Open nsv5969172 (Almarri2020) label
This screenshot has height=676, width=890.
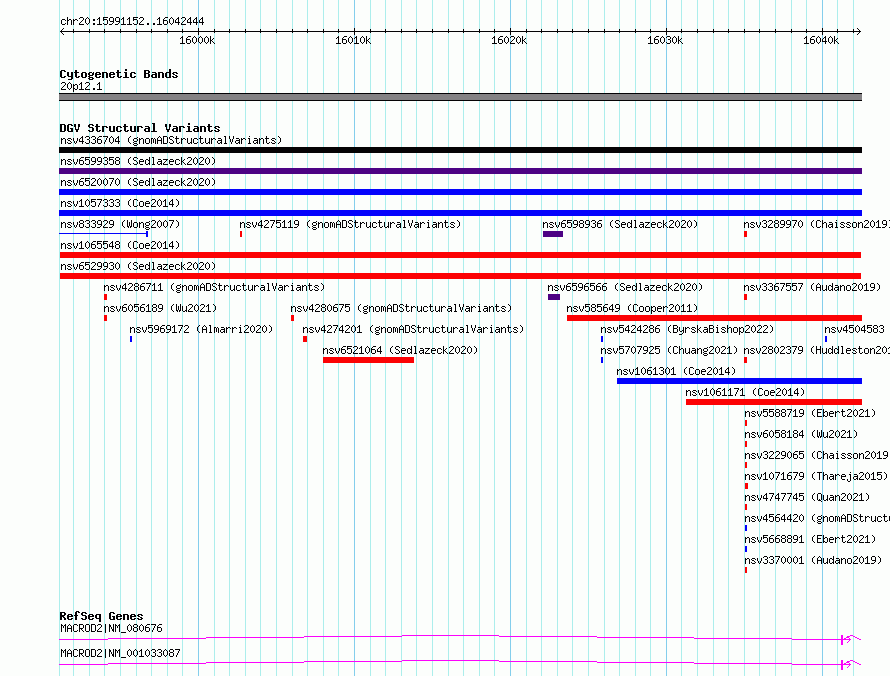[201, 329]
